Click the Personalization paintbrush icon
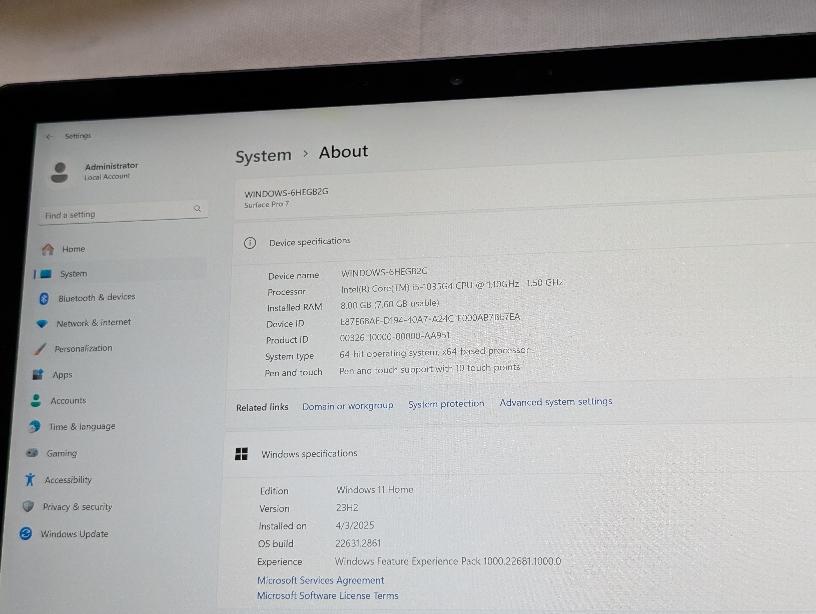816x614 pixels. 39,349
